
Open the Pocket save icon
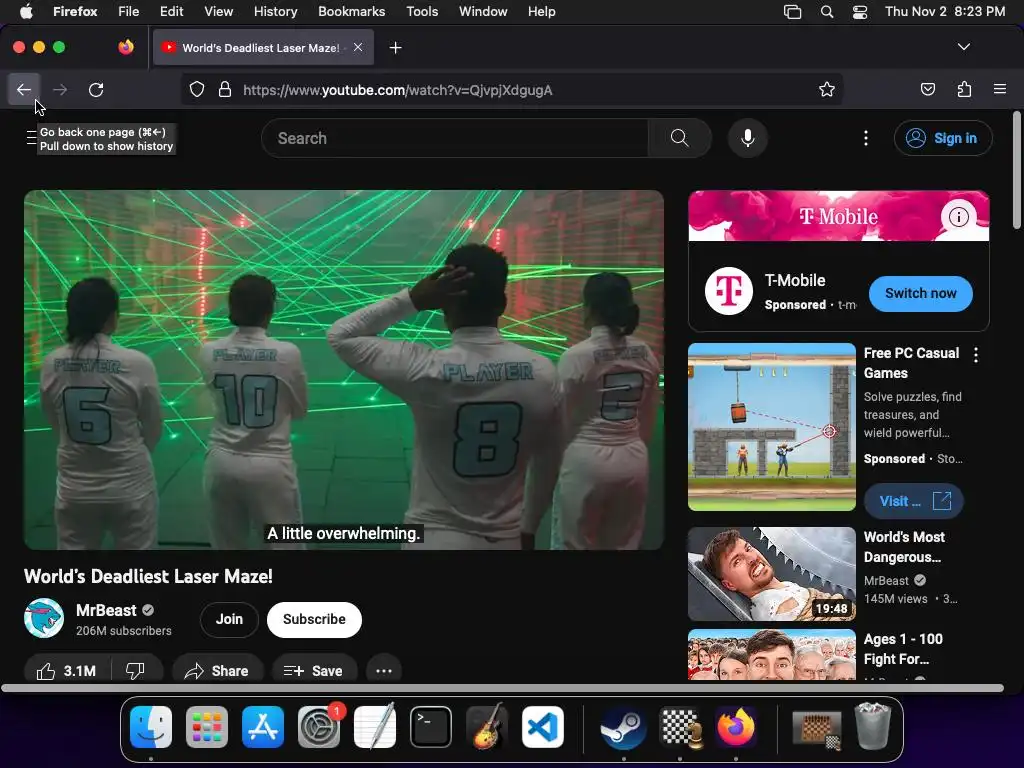click(927, 89)
